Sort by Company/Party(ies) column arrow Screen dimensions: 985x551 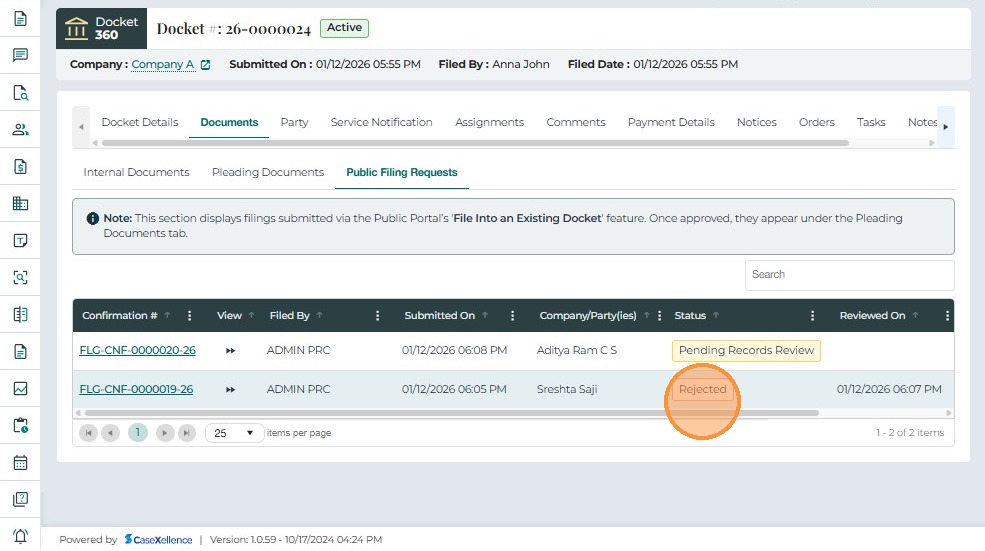point(646,315)
